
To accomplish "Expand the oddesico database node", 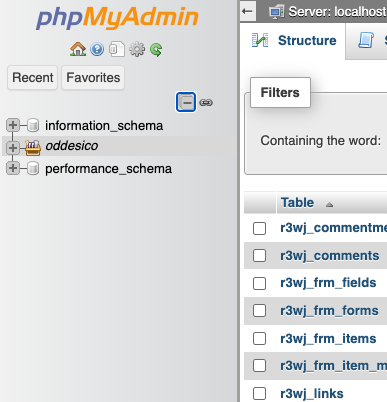I will [x=13, y=147].
